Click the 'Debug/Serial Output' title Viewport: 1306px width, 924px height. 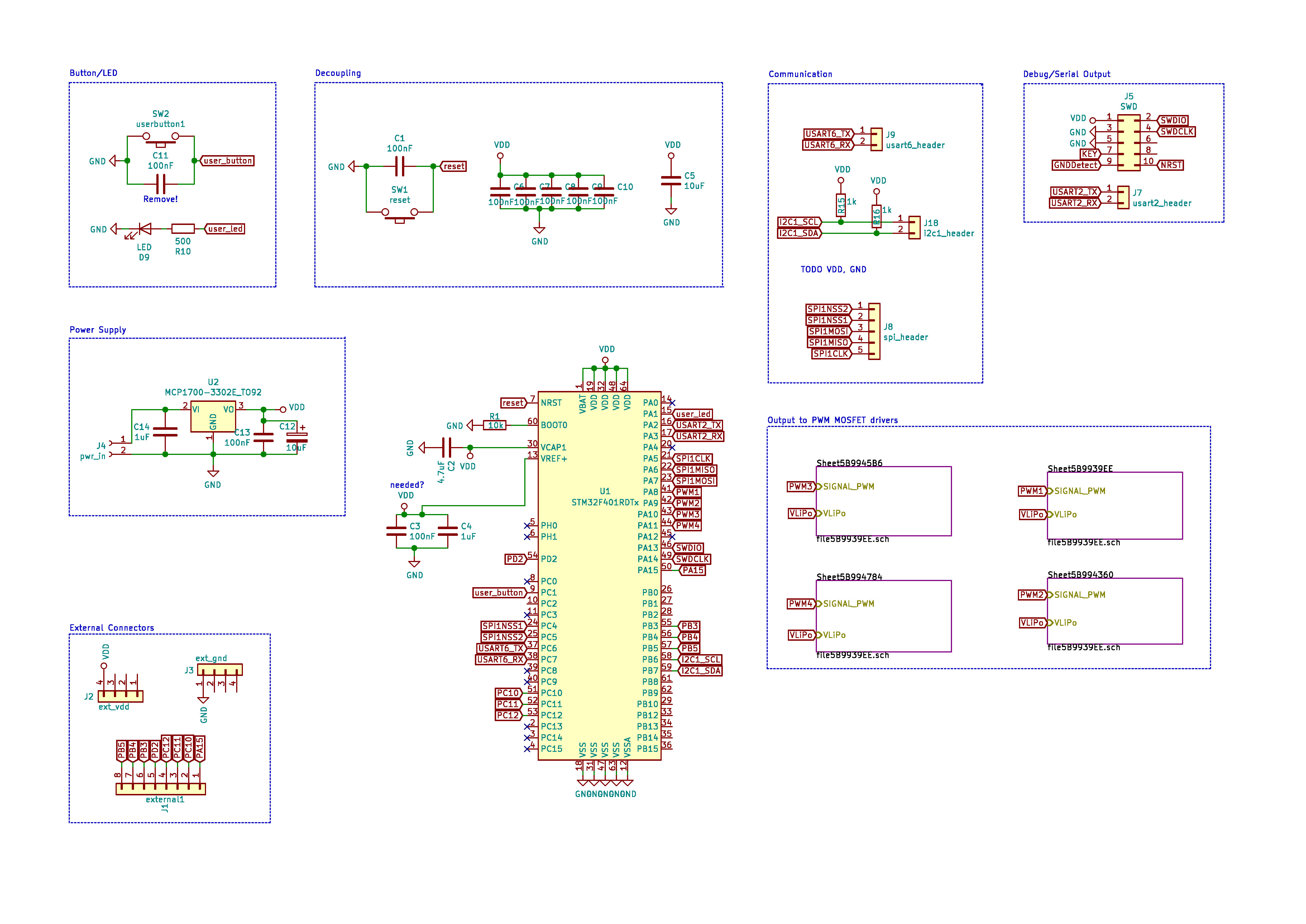[x=1066, y=74]
